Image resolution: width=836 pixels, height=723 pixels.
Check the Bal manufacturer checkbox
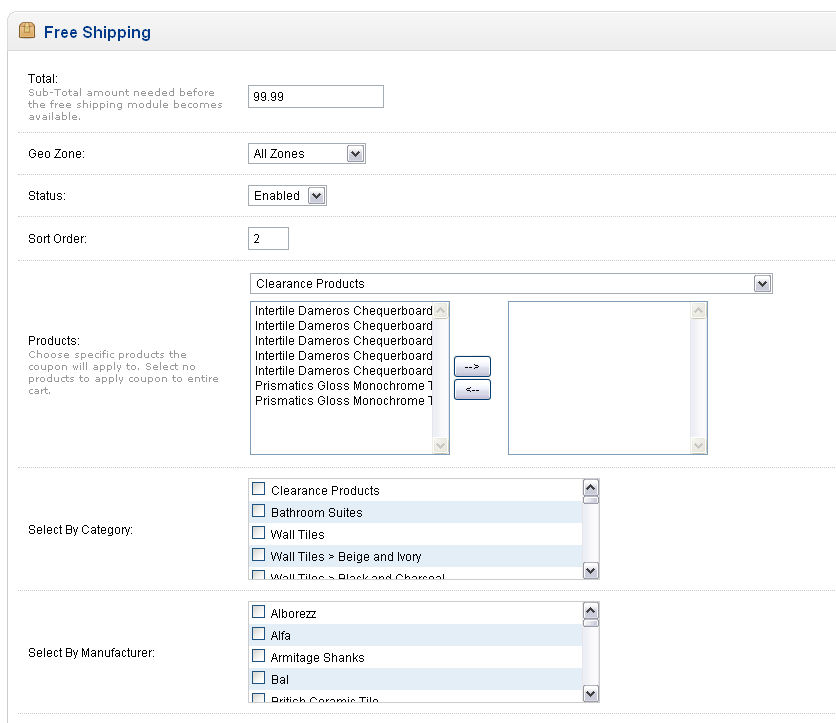click(259, 678)
